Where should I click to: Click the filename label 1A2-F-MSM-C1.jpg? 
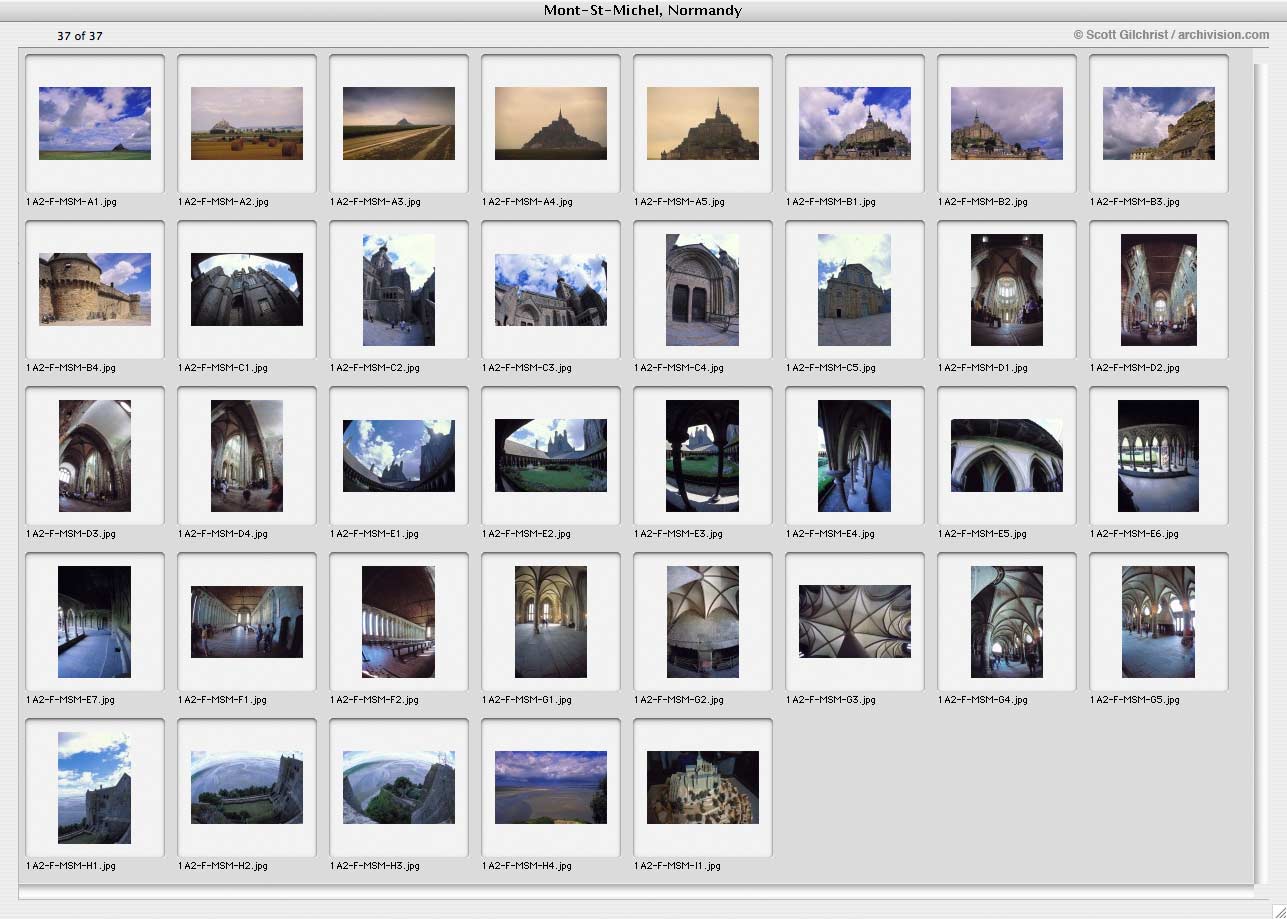tap(223, 368)
